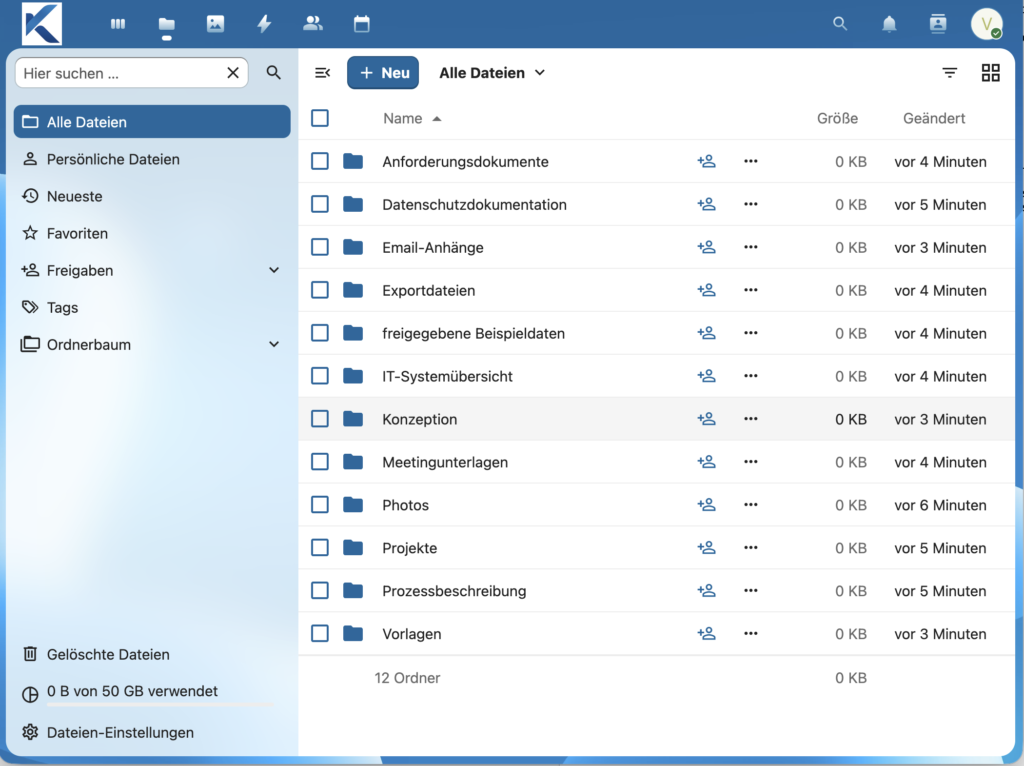Open the Files app icon in top bar
1024x766 pixels.
pyautogui.click(x=167, y=25)
